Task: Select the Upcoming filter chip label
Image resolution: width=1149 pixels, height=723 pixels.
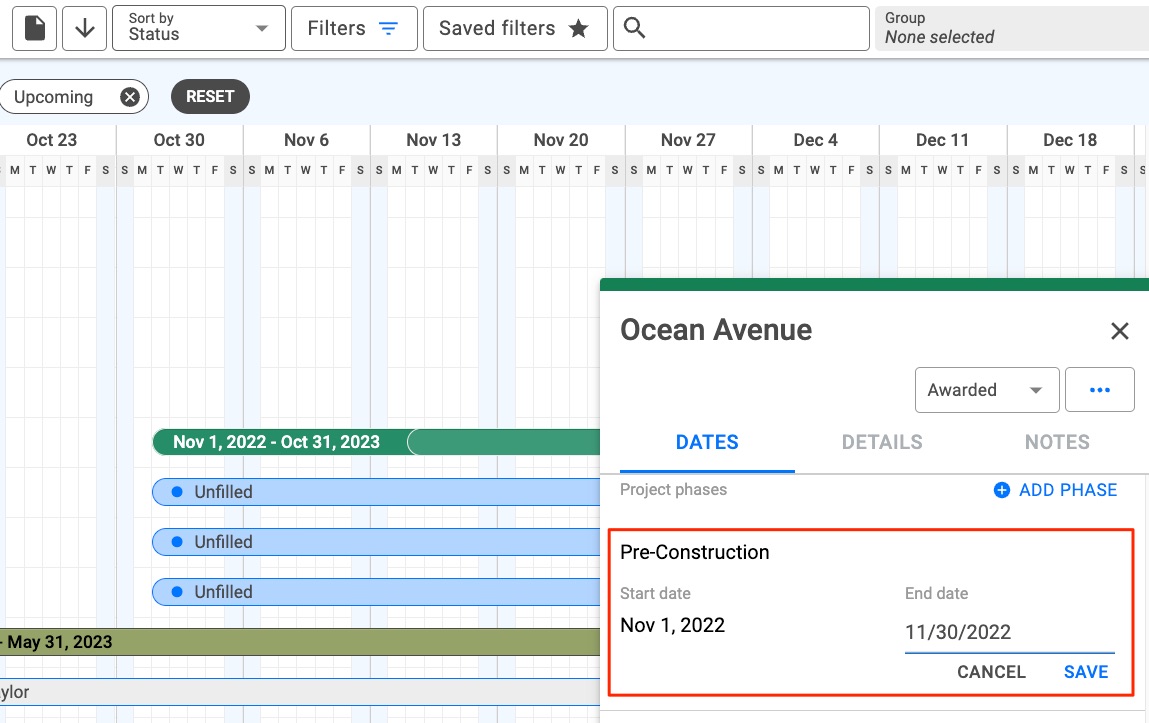Action: point(53,97)
